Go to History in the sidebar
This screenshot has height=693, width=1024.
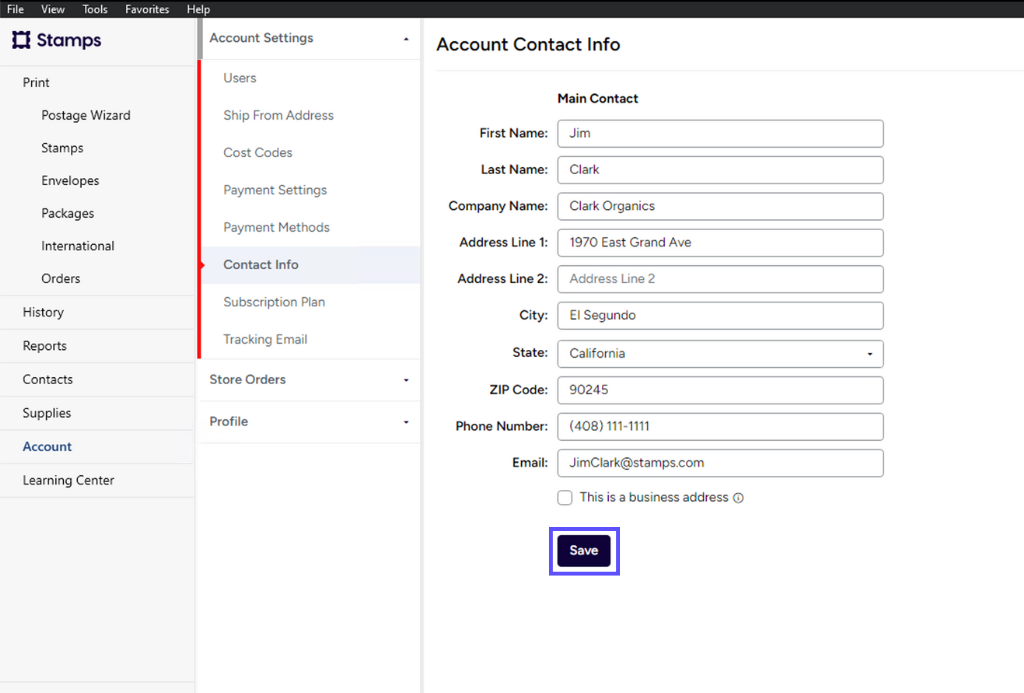(x=97, y=312)
